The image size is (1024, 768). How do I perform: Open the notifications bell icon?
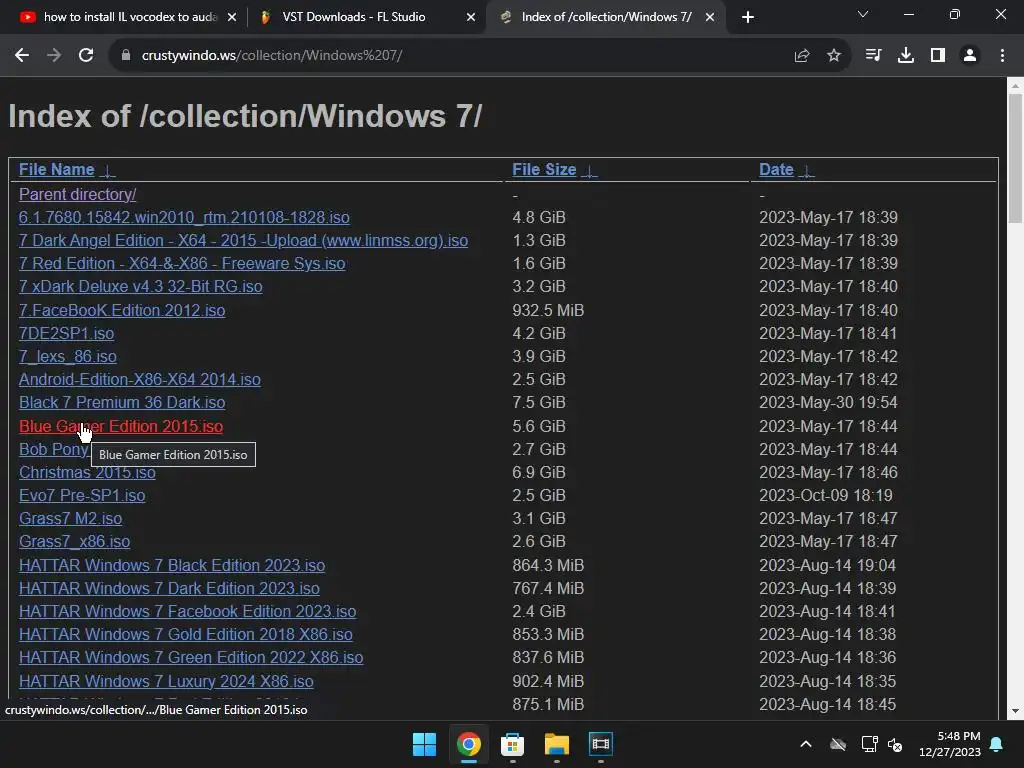pyautogui.click(x=997, y=744)
